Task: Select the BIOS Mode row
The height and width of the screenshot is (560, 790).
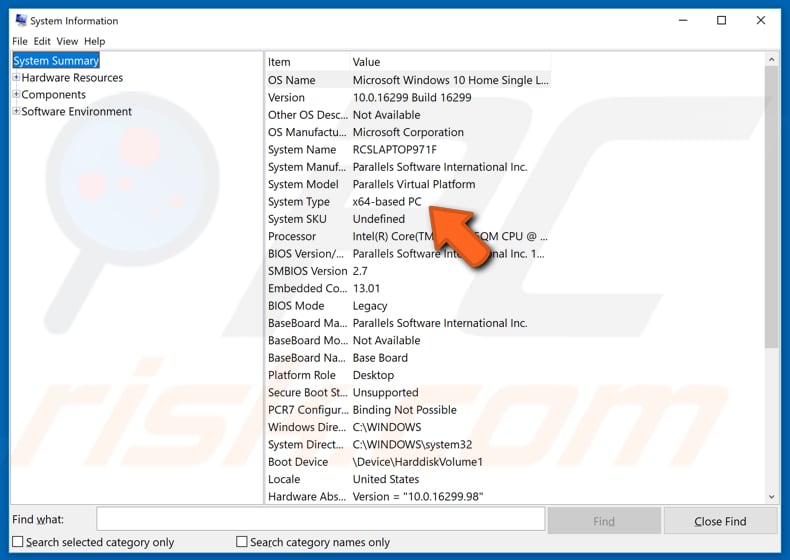Action: [x=408, y=306]
